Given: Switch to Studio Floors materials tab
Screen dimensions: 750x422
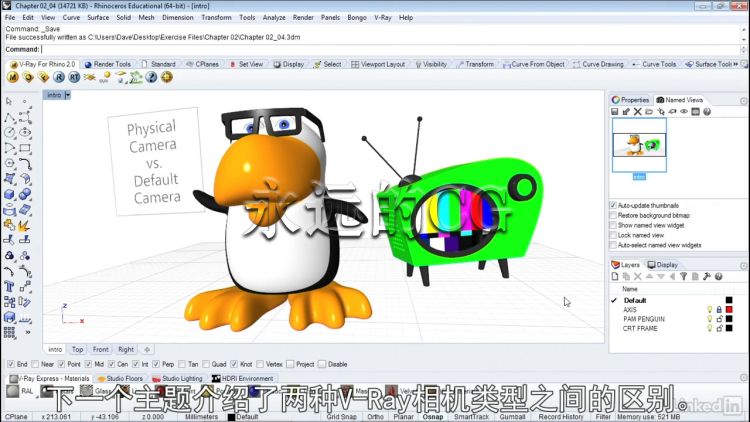Looking at the screenshot, I should click(x=120, y=378).
